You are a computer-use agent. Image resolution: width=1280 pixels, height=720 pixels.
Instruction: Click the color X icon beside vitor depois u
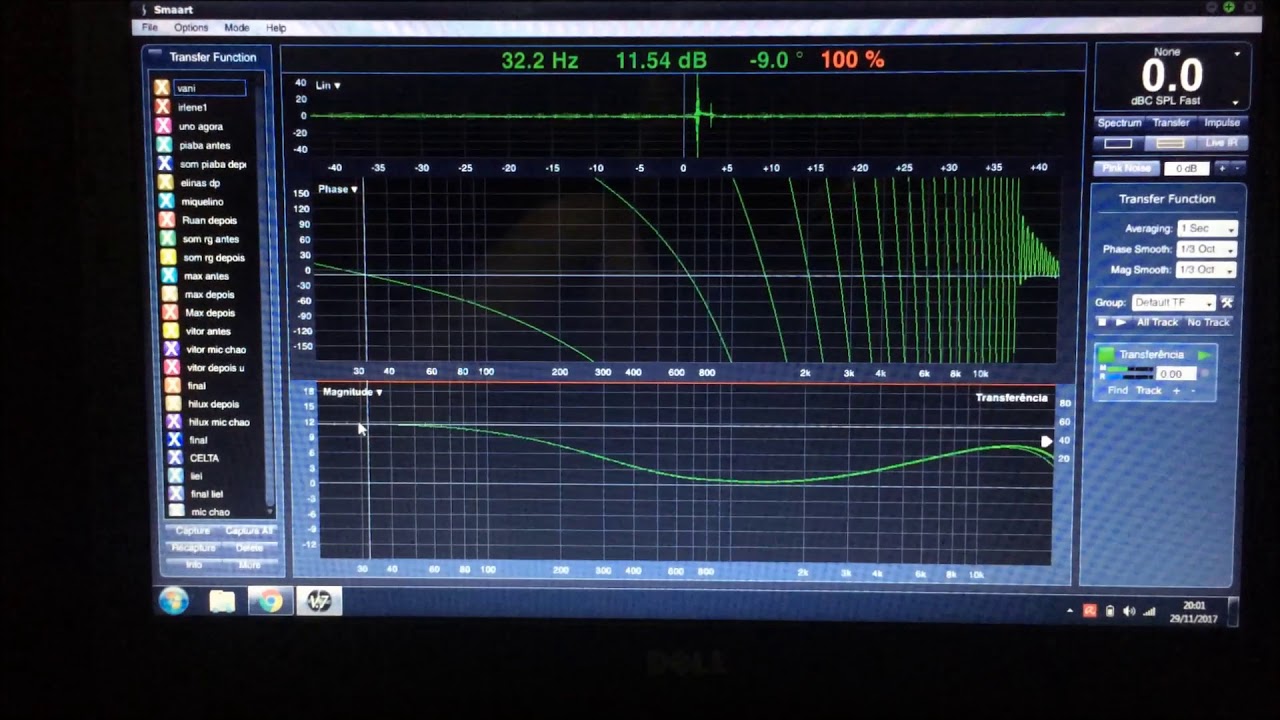[171, 367]
